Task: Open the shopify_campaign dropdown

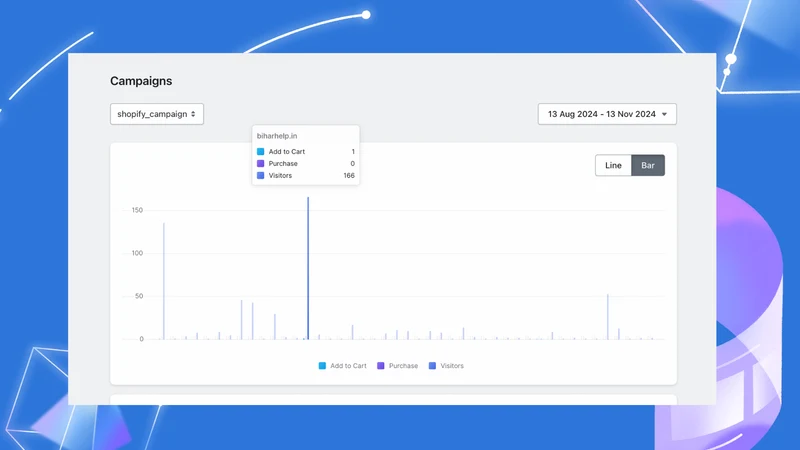Action: (157, 114)
